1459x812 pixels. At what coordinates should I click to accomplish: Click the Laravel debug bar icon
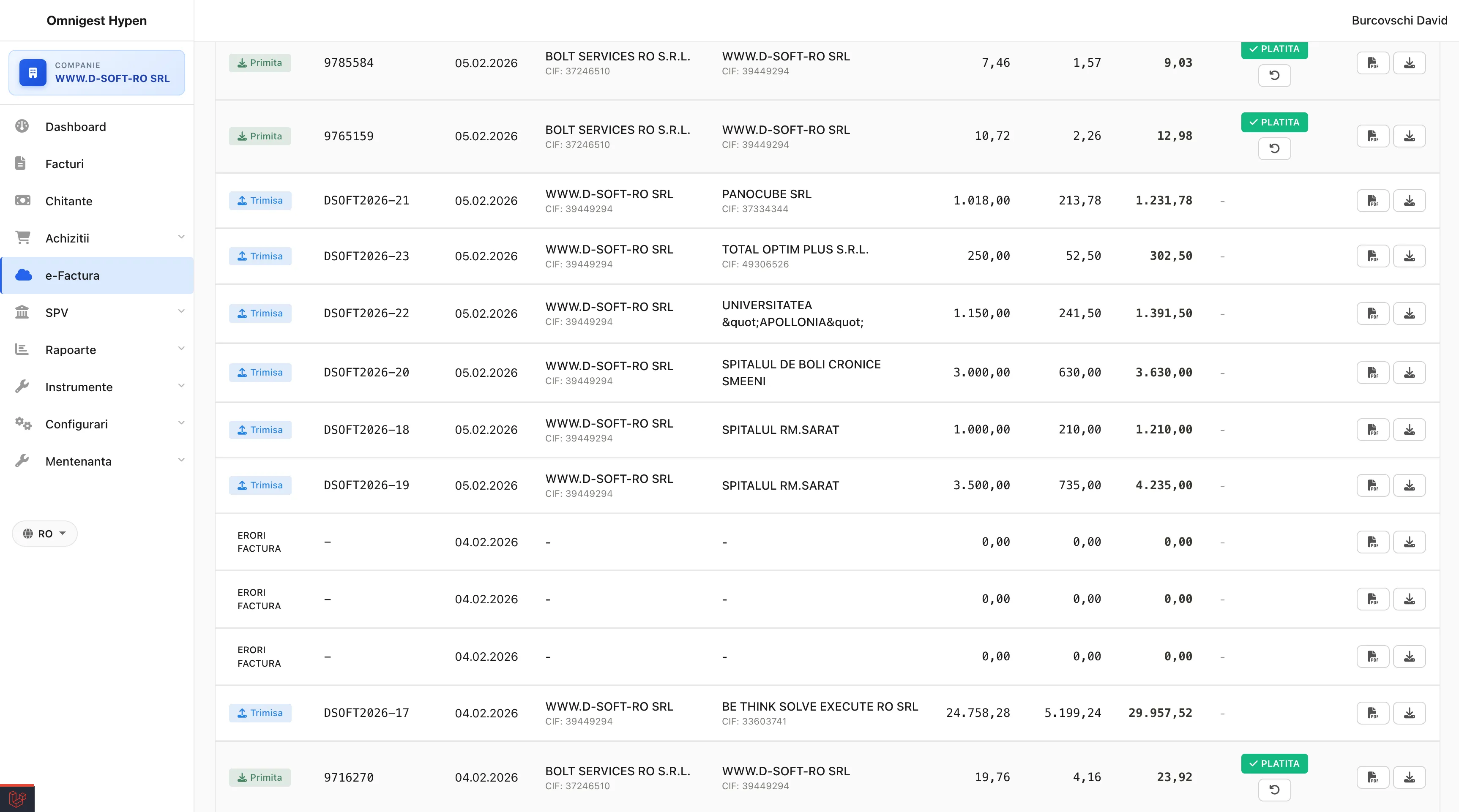(17, 798)
